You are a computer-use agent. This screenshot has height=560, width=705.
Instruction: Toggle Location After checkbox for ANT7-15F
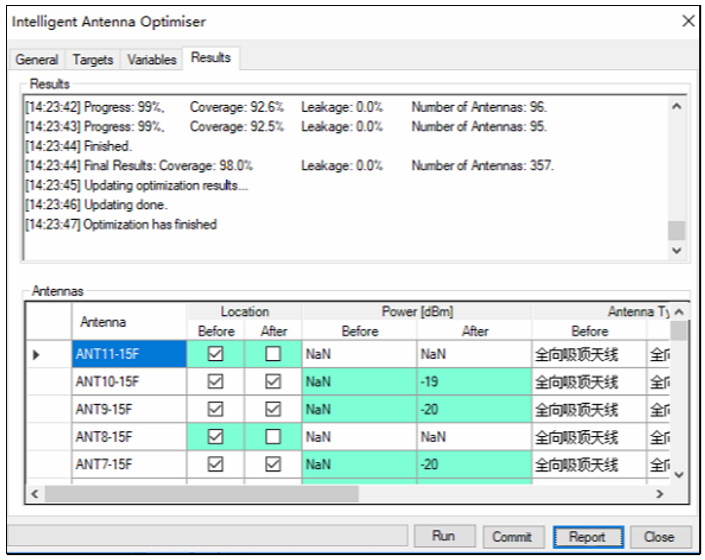pos(273,464)
